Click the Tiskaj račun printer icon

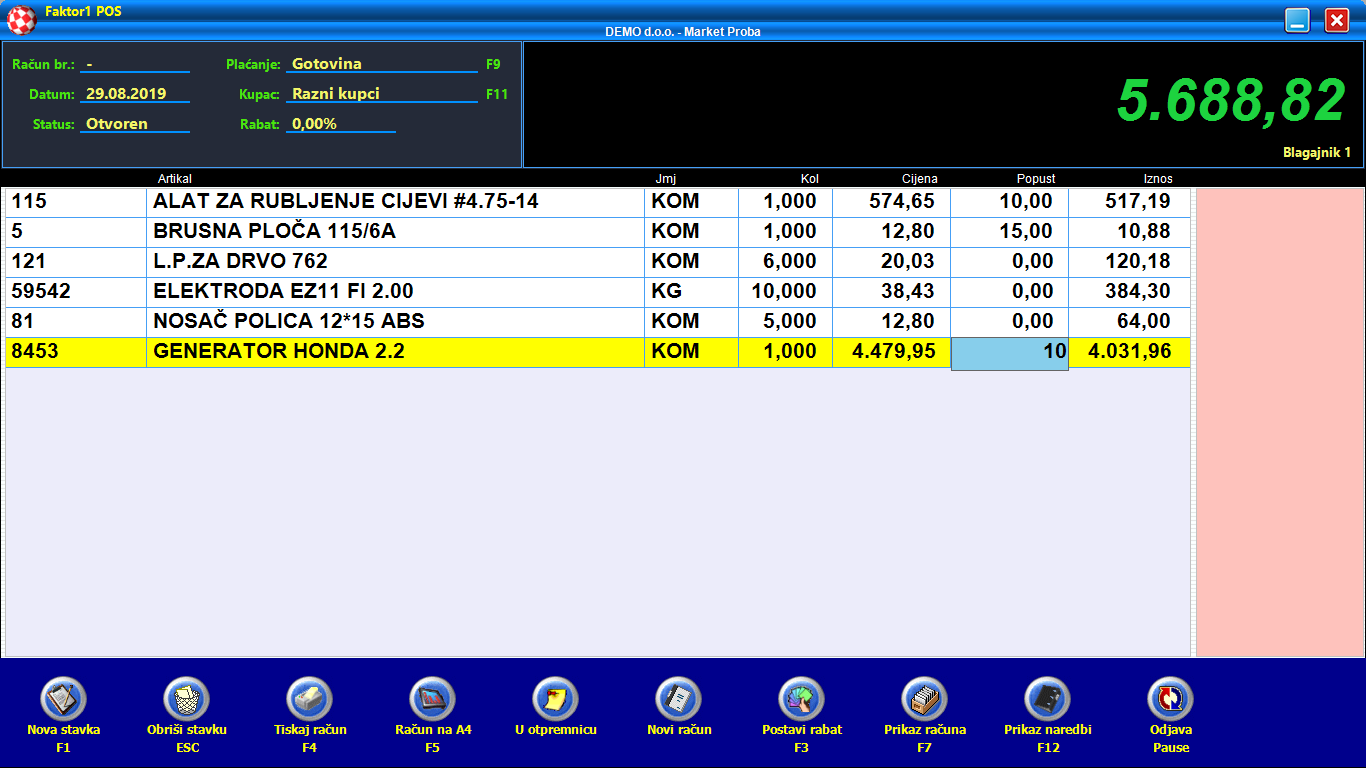(x=309, y=698)
